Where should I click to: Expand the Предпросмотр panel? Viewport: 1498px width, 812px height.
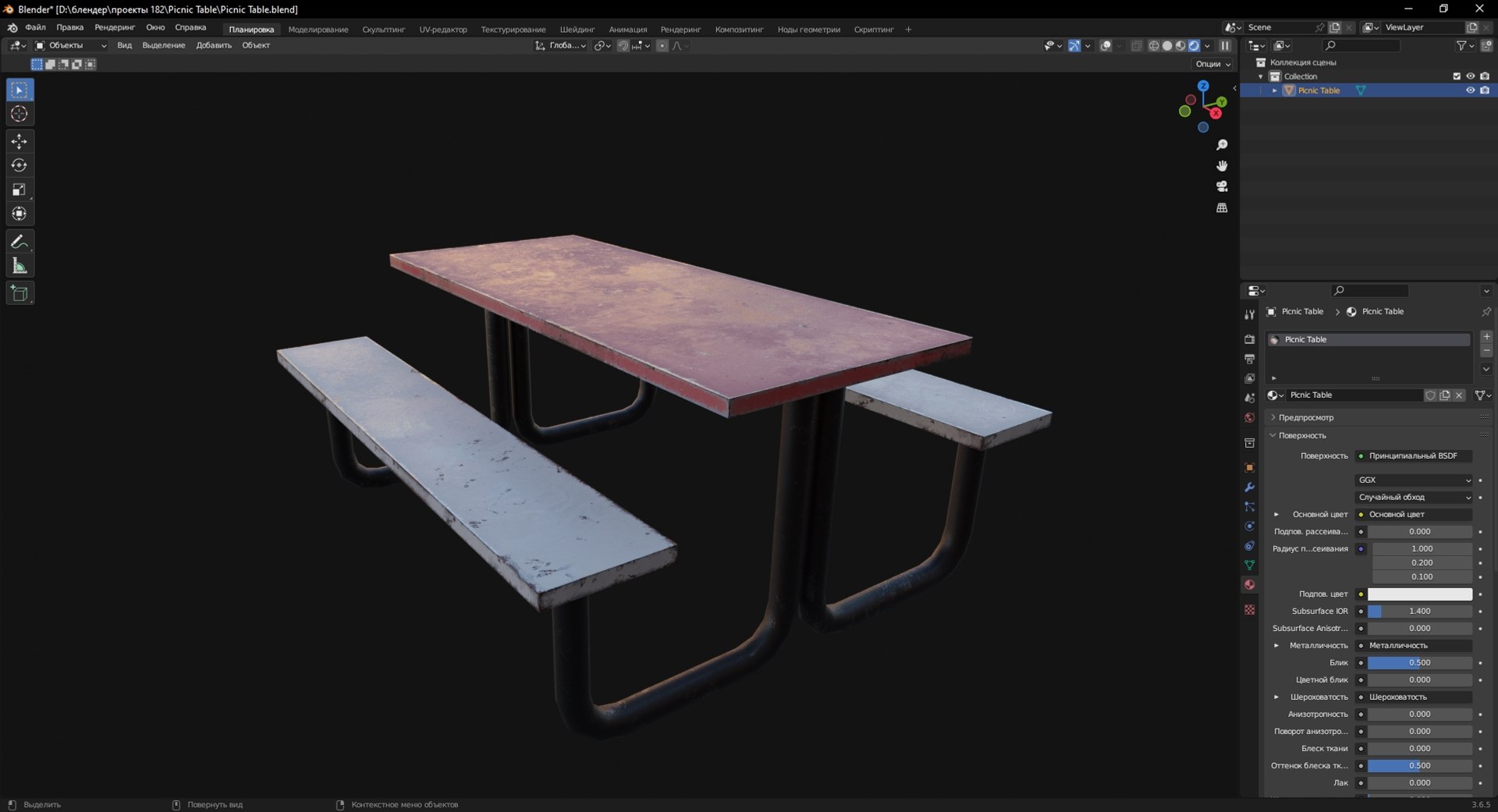[x=1305, y=417]
